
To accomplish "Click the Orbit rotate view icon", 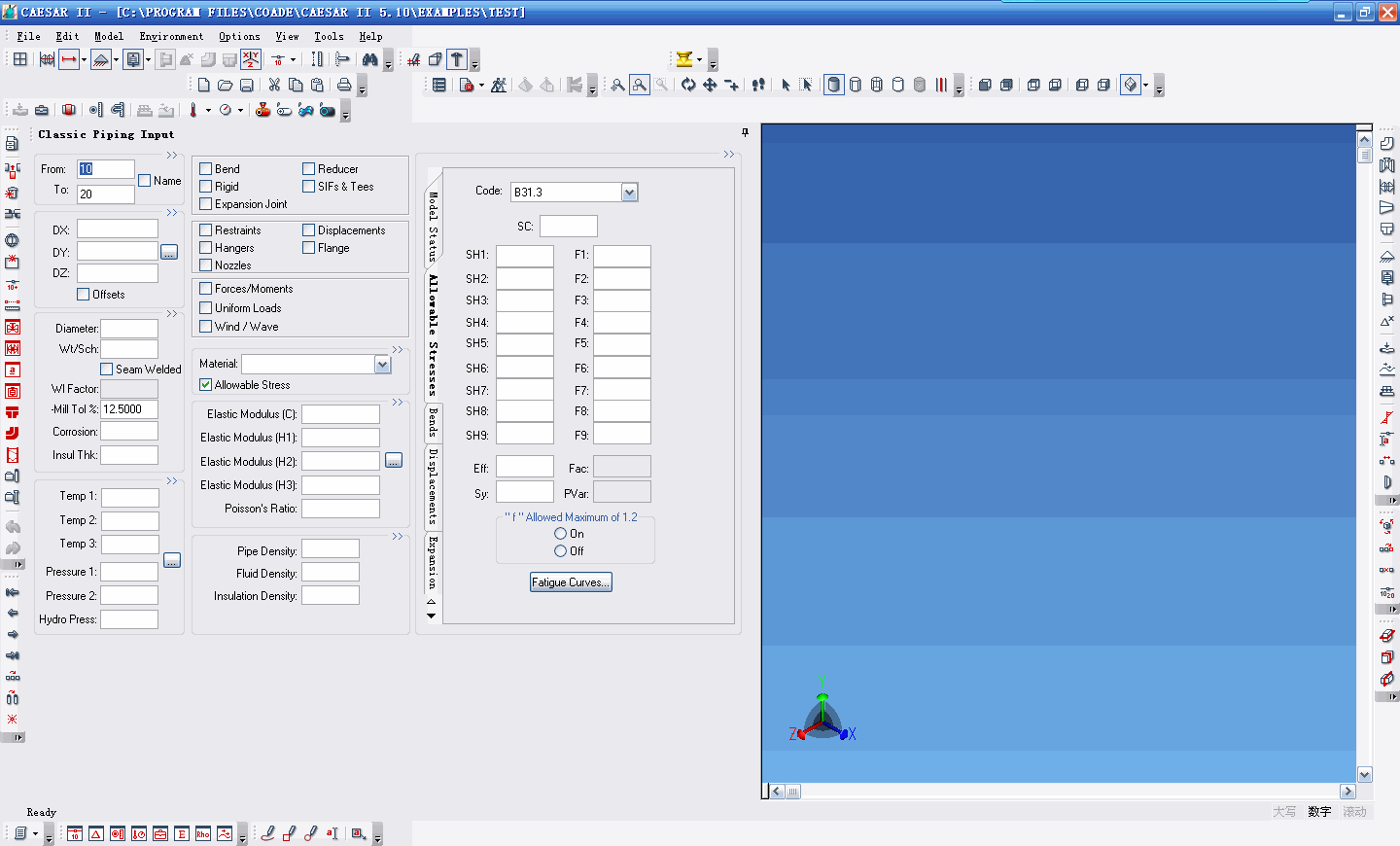I will pos(688,86).
